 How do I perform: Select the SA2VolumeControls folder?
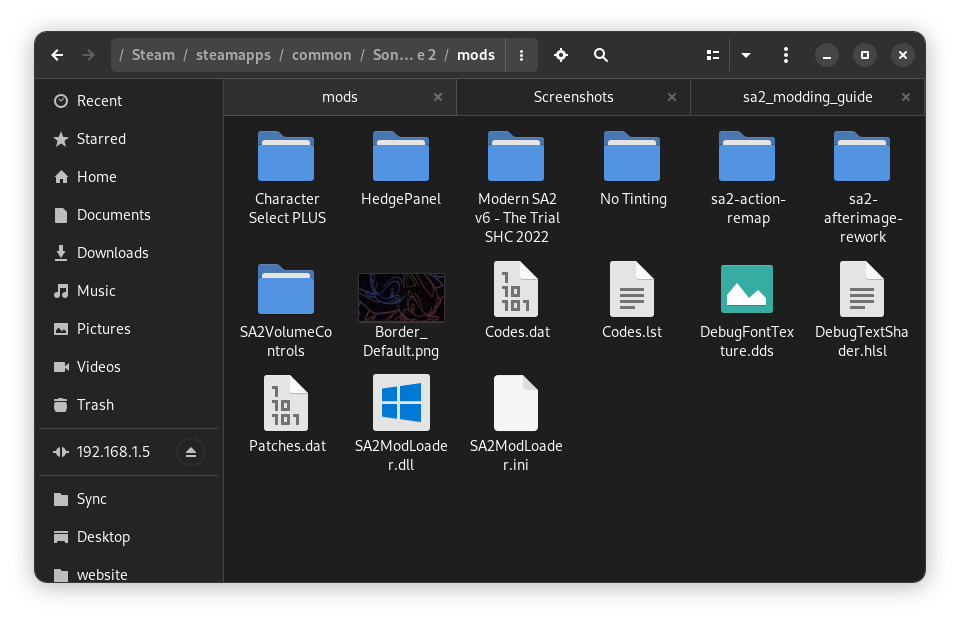pyautogui.click(x=286, y=310)
